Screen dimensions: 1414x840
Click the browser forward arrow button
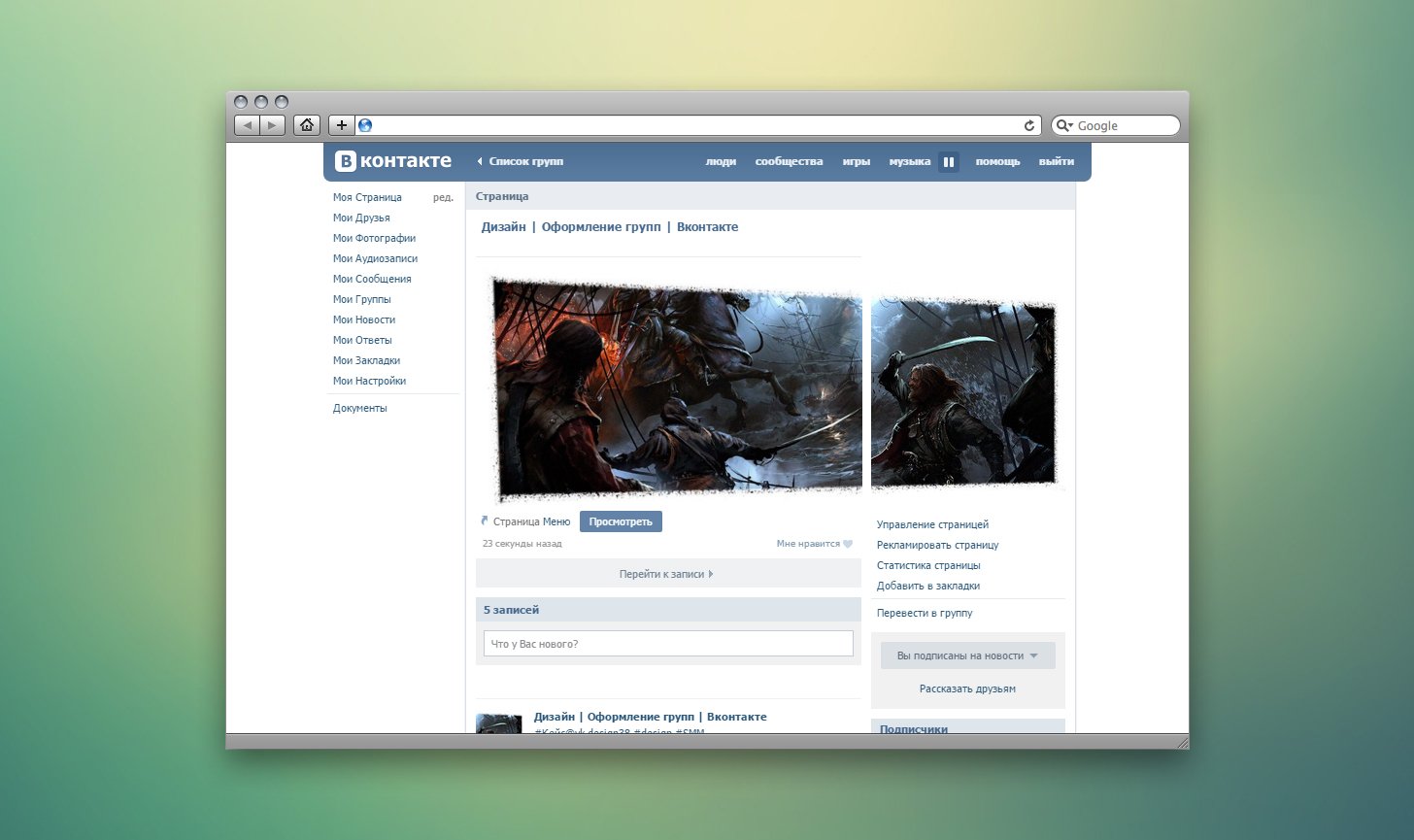[x=273, y=125]
